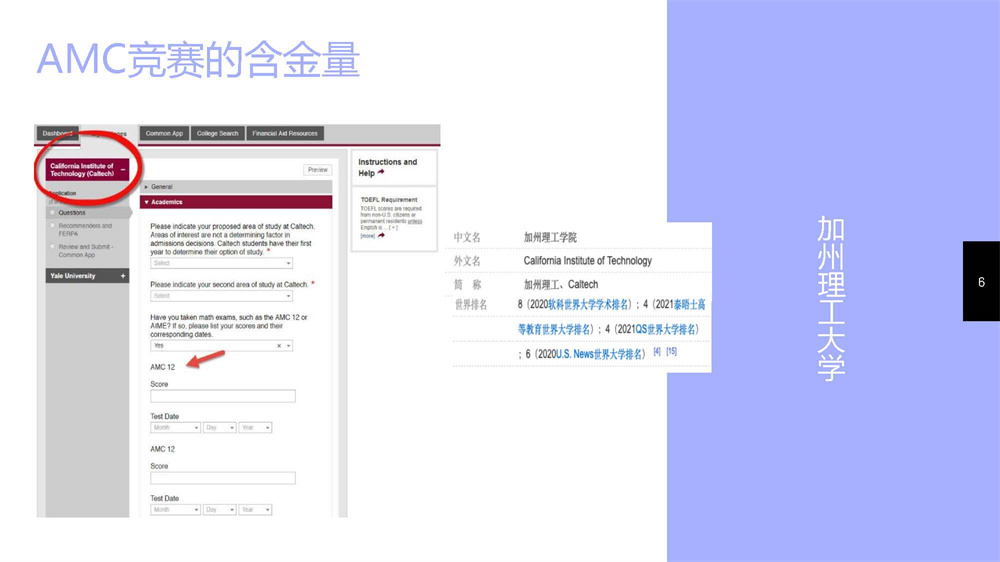Open the math exams Yes dropdown arrow
This screenshot has width=1000, height=562.
point(288,346)
